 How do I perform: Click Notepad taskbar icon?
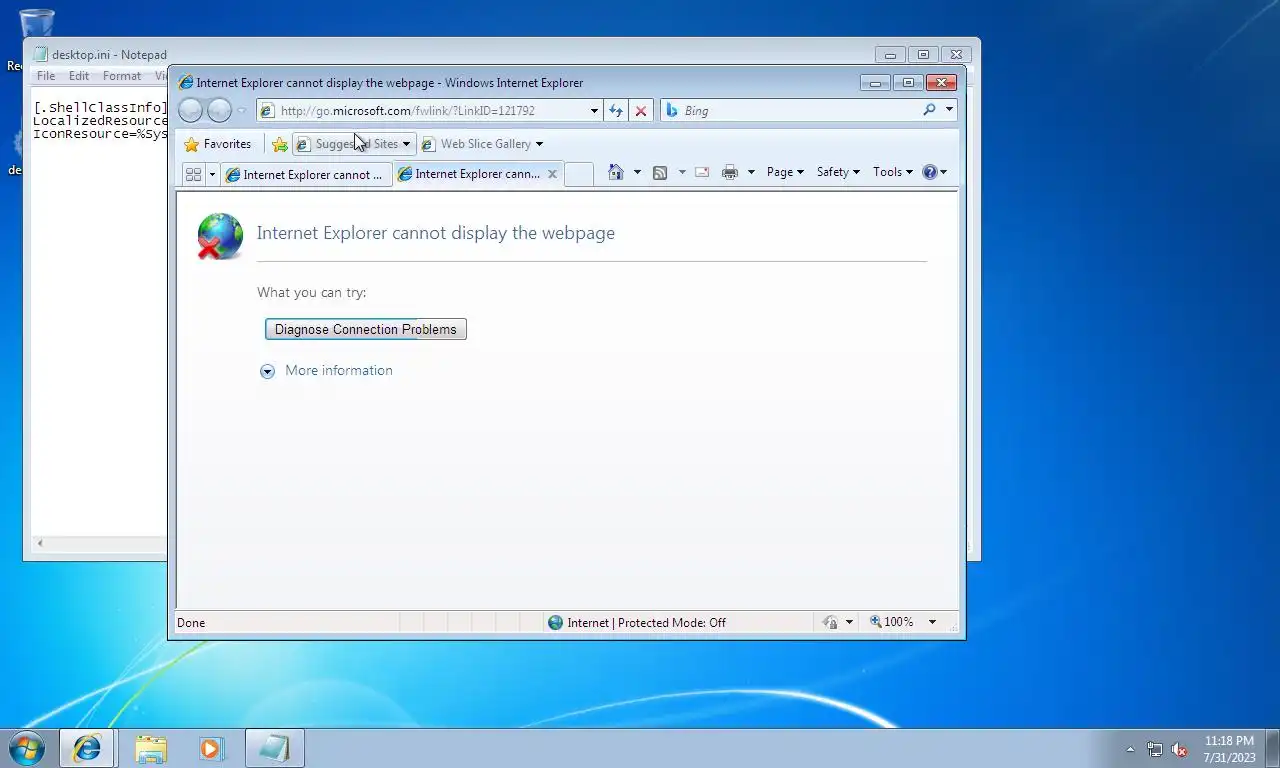click(x=274, y=748)
